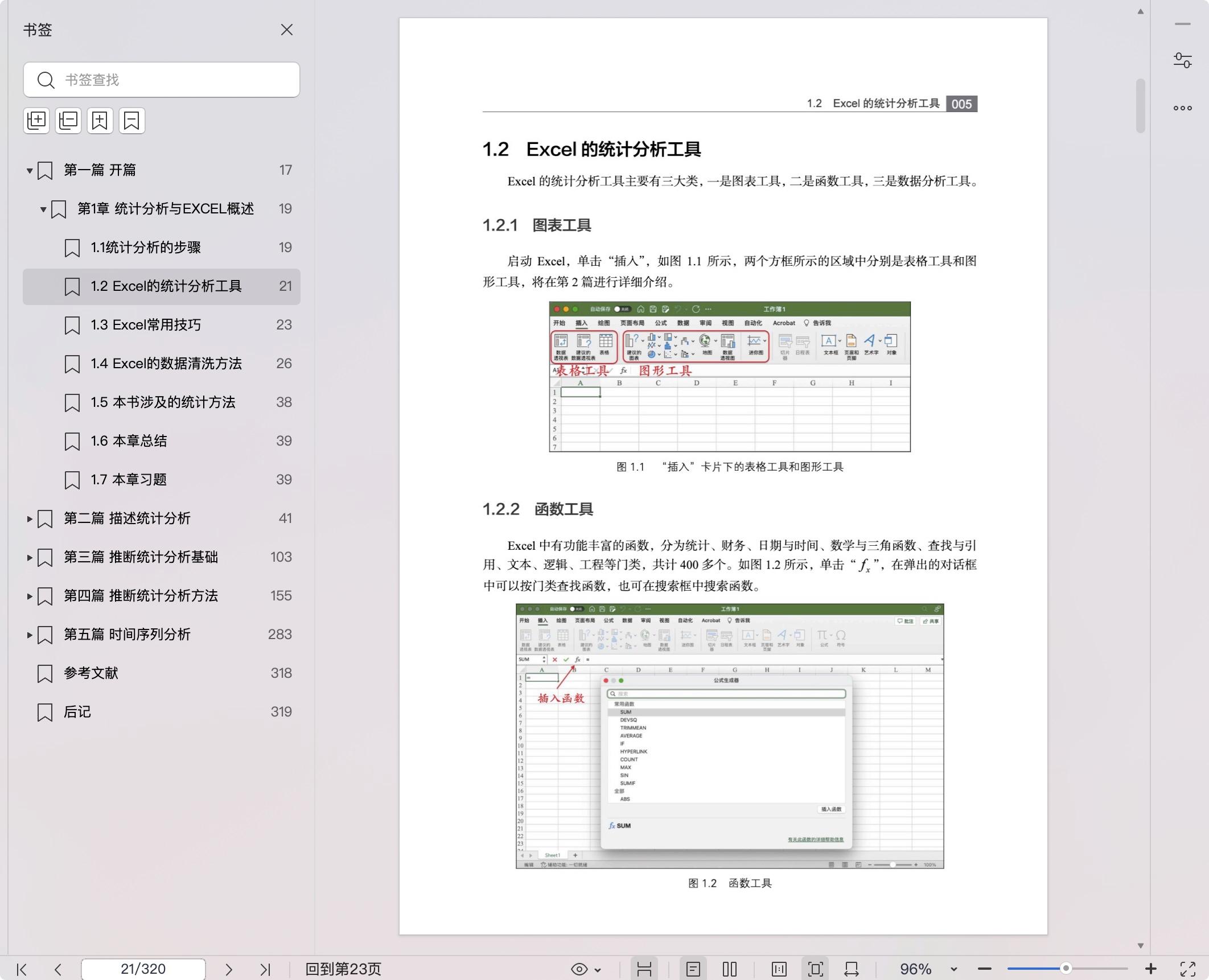The image size is (1209, 980).
Task: Expand 第四篇 推断统计分析方法 section
Action: coord(30,596)
